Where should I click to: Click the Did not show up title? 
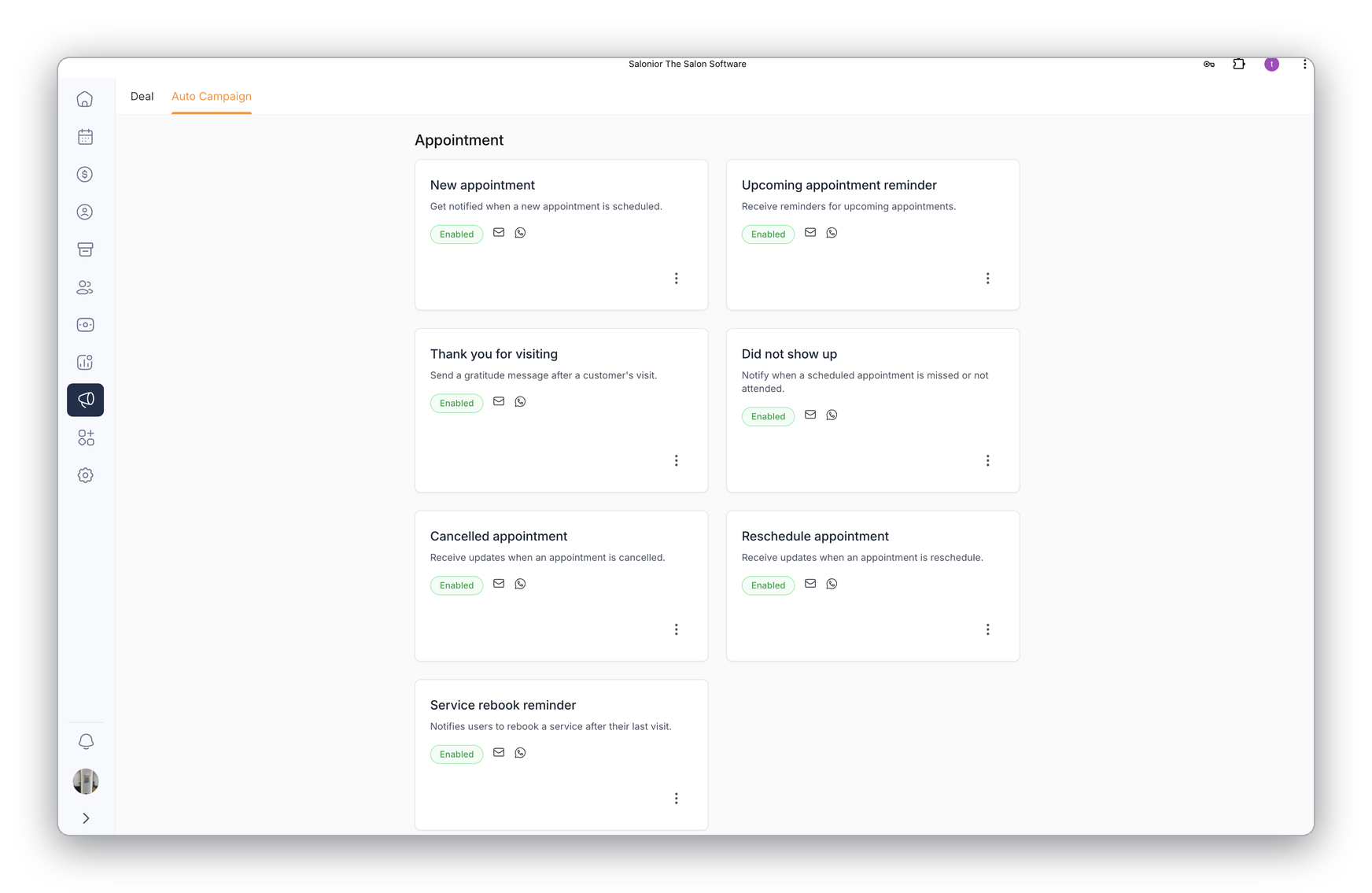coord(789,354)
